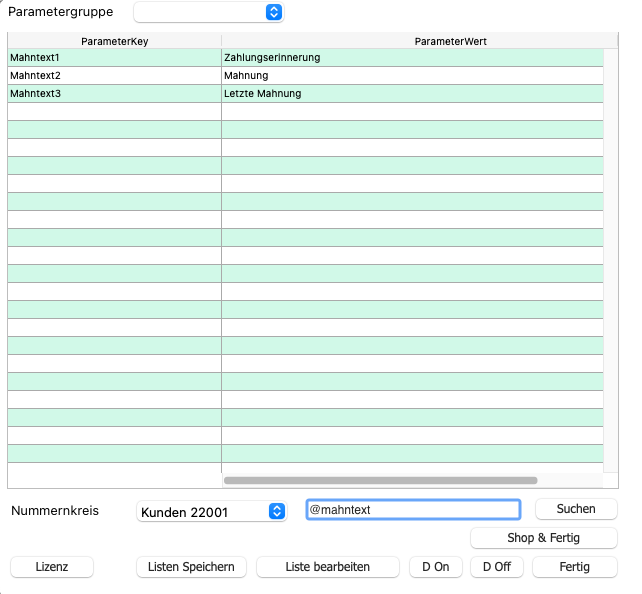Open Lizenz via its button
This screenshot has height=594, width=642.
52,567
